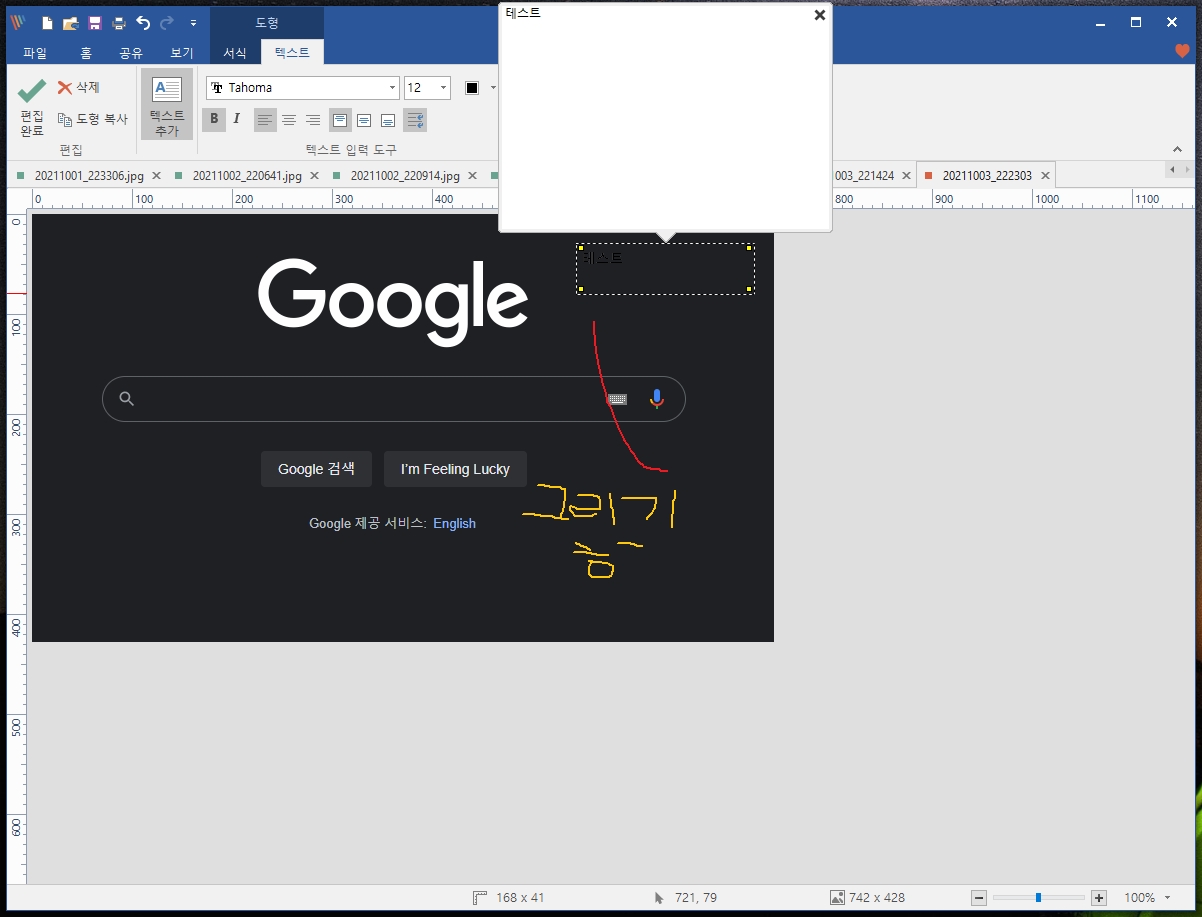This screenshot has height=917, width=1202.
Task: Click the English language link
Action: [x=454, y=523]
